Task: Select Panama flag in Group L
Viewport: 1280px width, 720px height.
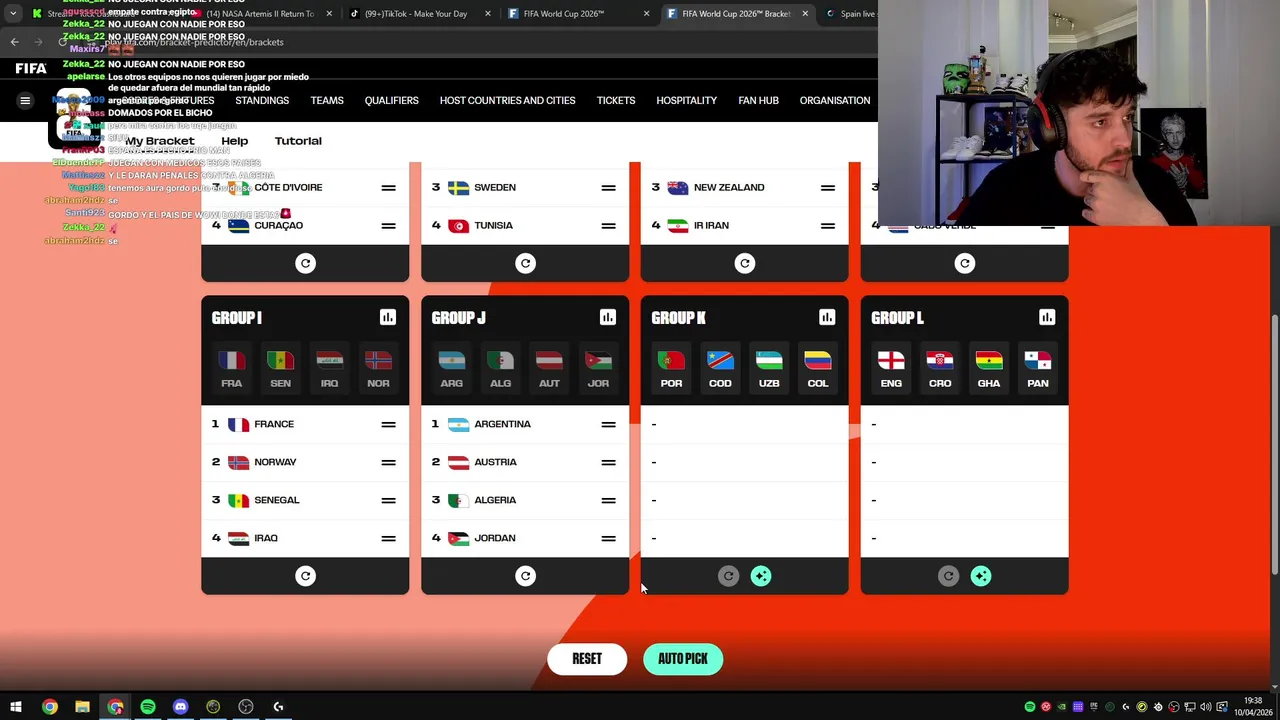Action: [1038, 368]
